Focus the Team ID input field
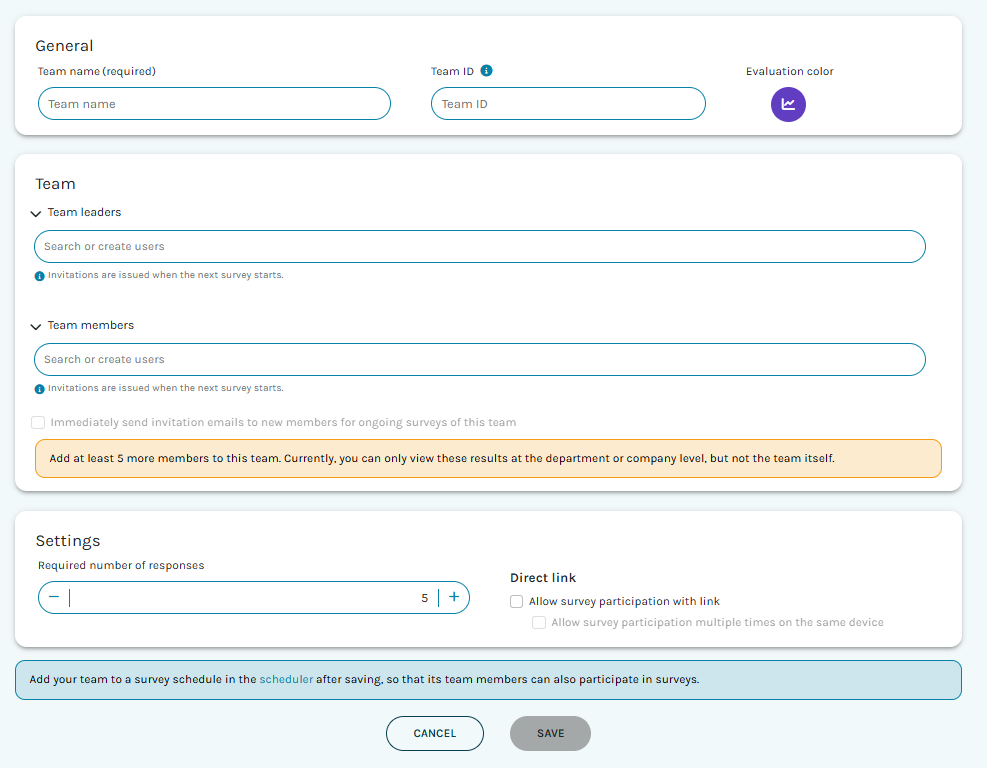Screen dimensions: 987x768 click(568, 104)
